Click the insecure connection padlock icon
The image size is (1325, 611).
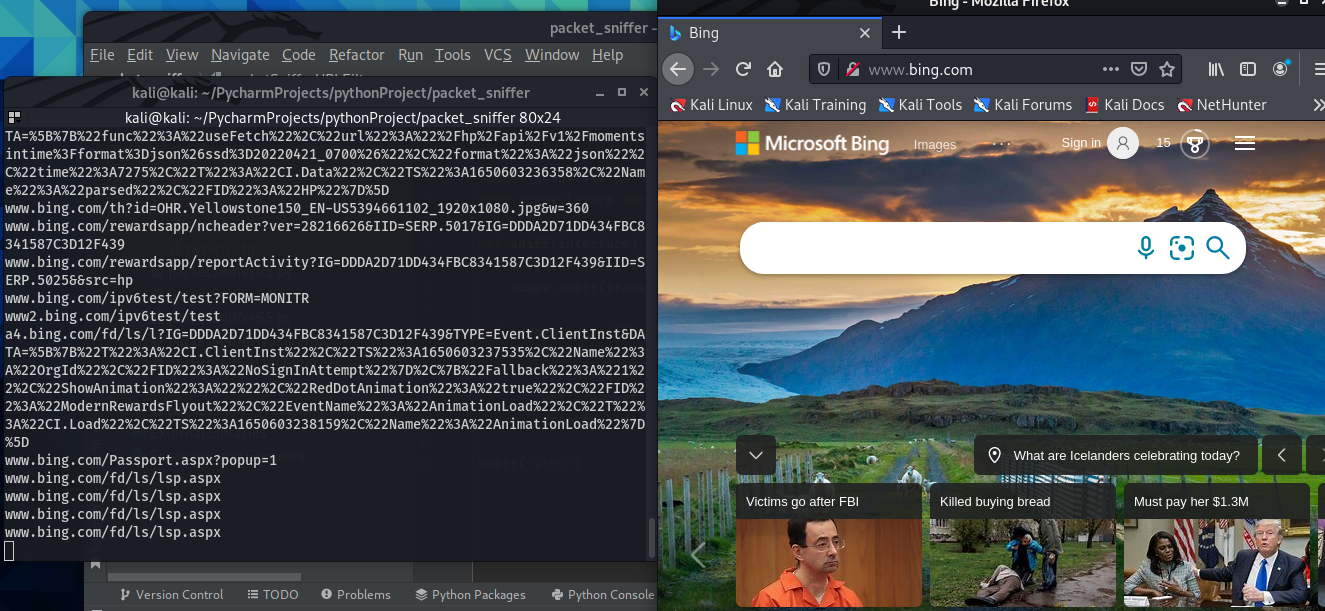[852, 69]
